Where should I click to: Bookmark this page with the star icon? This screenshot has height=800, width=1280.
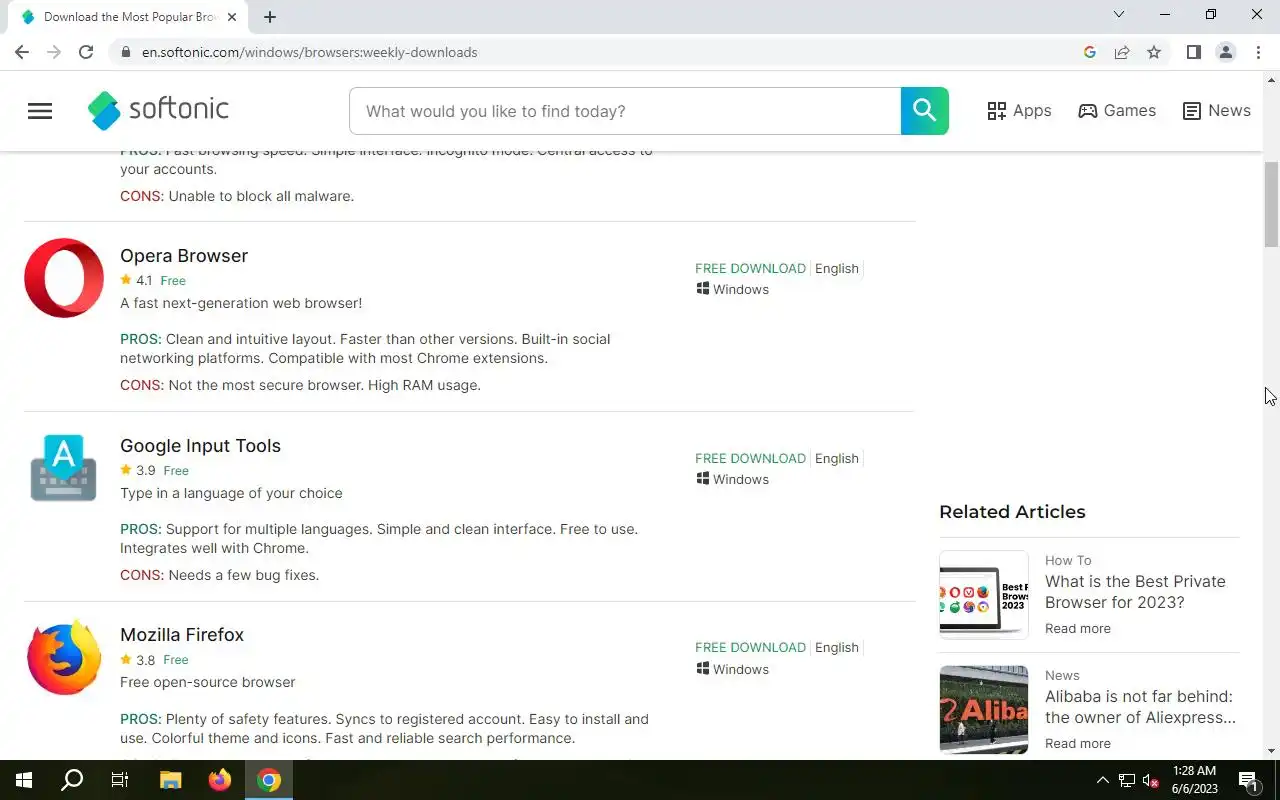[x=1154, y=52]
